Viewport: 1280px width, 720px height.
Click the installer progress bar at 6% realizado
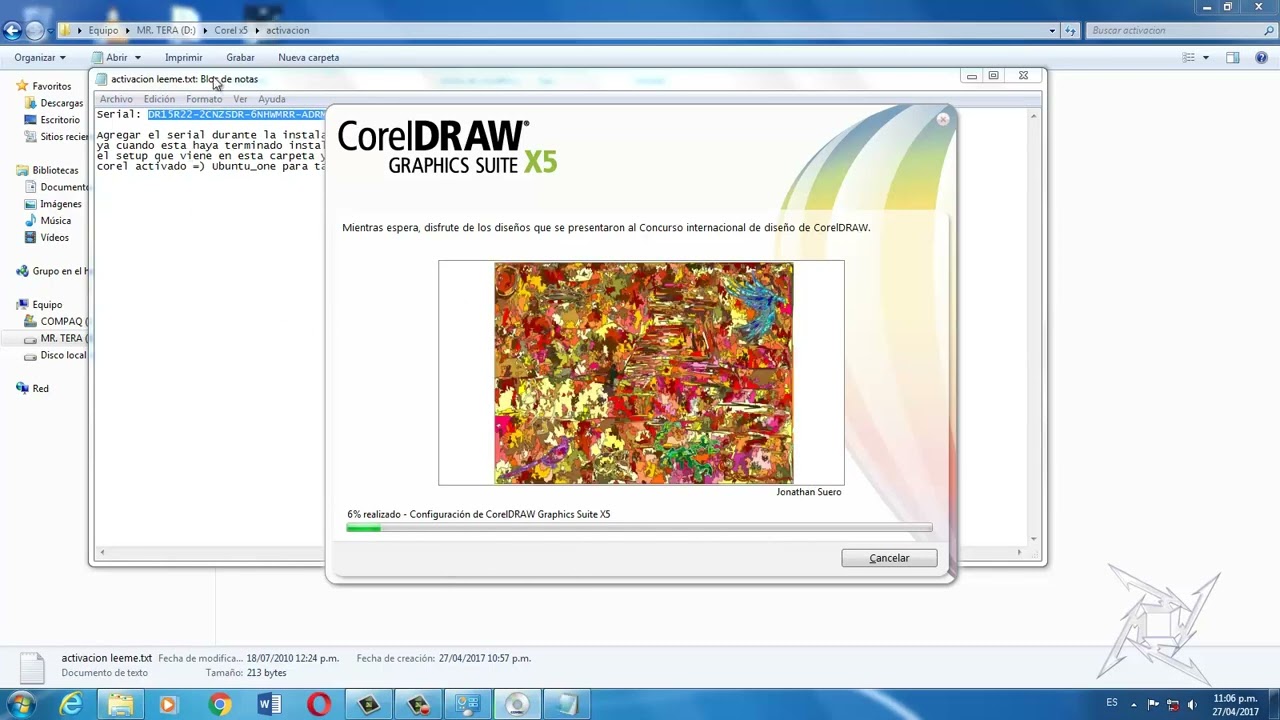tap(639, 528)
